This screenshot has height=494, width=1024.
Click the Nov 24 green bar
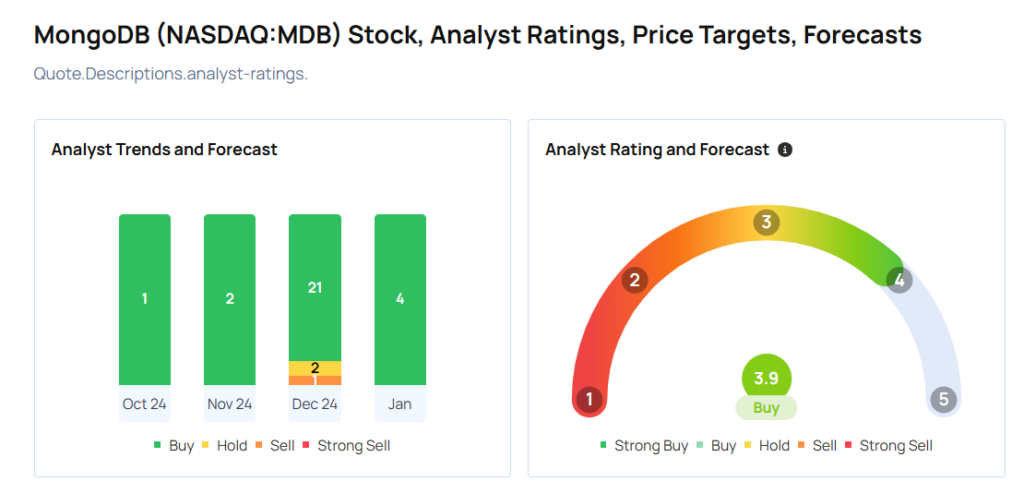pyautogui.click(x=230, y=299)
